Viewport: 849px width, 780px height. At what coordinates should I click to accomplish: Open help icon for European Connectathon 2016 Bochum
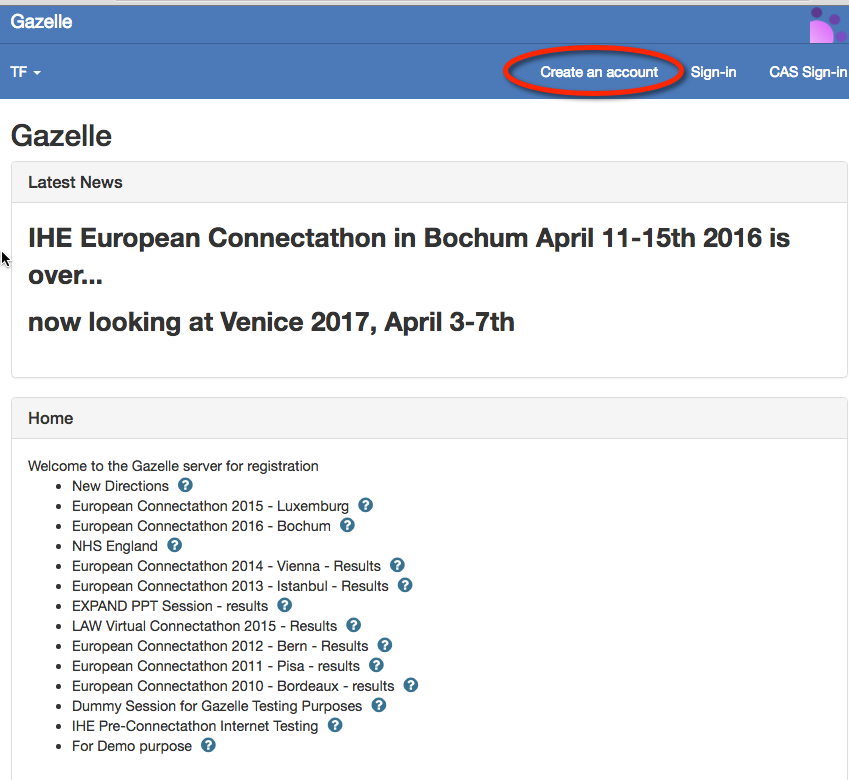pyautogui.click(x=347, y=525)
